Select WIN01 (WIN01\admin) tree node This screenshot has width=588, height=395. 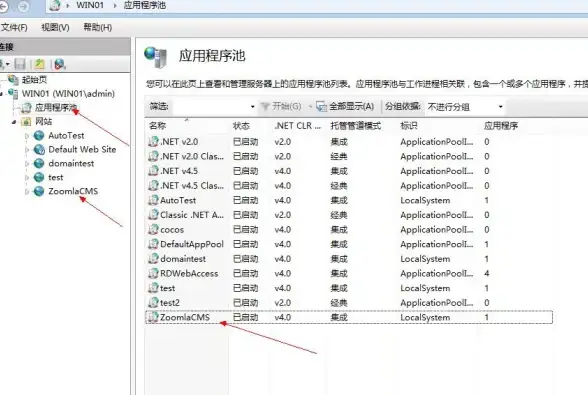[x=68, y=93]
